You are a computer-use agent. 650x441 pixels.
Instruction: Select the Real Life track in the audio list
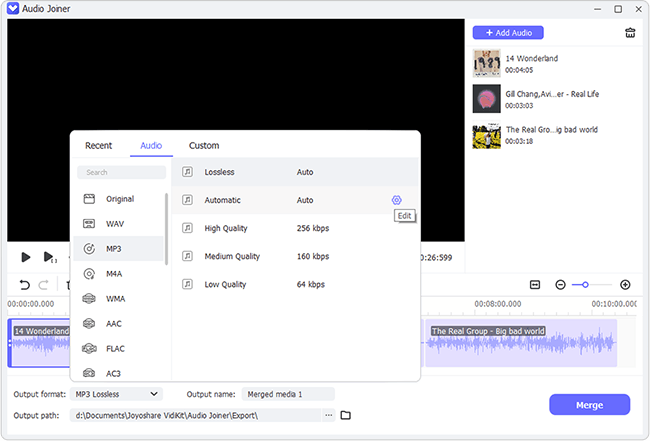point(555,99)
